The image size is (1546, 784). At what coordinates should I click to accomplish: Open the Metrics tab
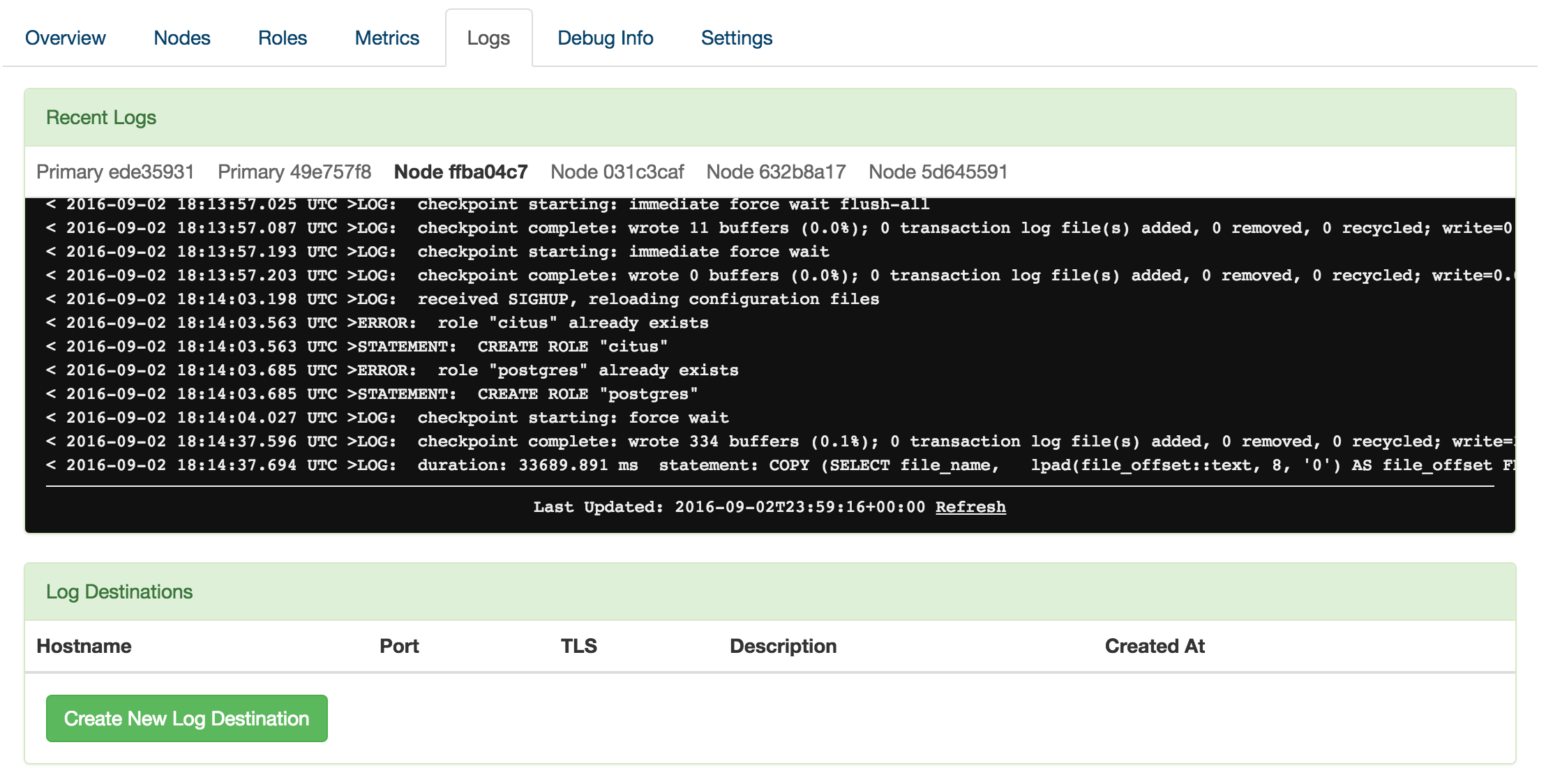pyautogui.click(x=386, y=38)
